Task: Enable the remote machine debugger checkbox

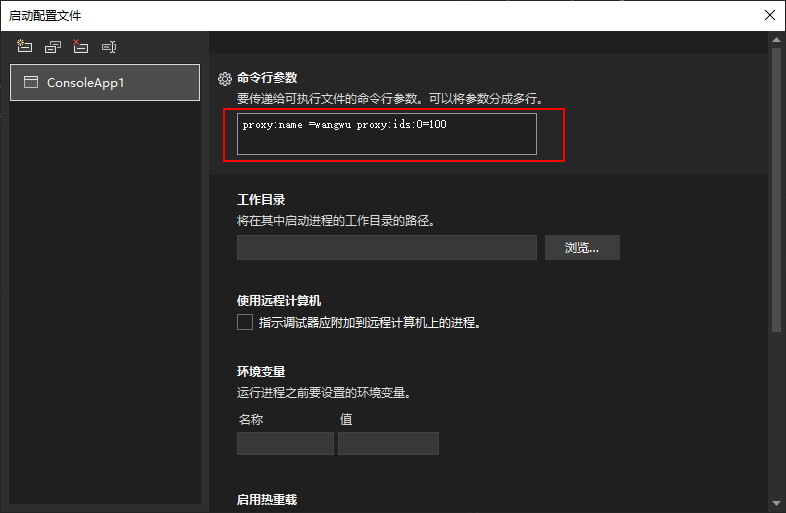Action: pos(245,322)
